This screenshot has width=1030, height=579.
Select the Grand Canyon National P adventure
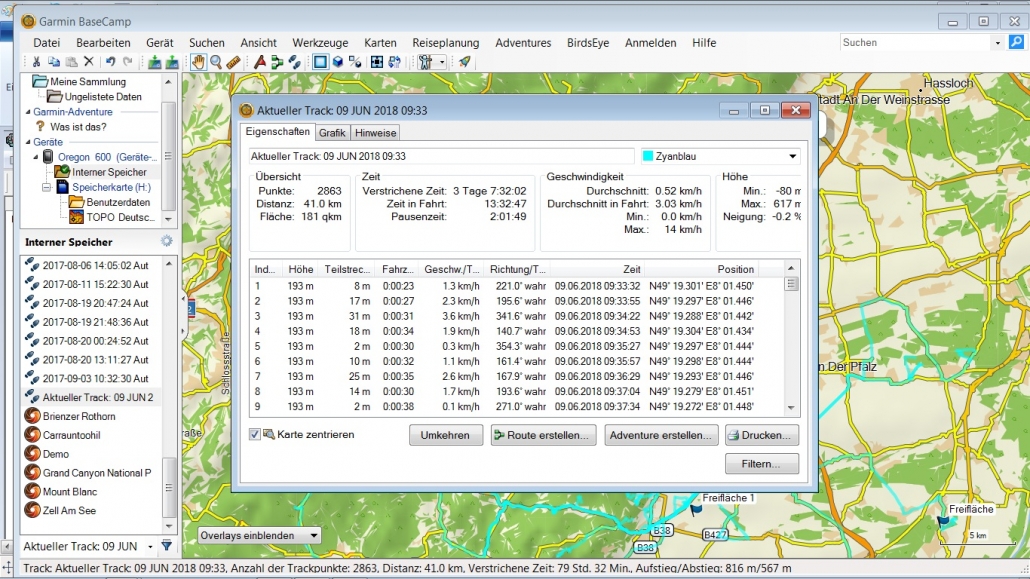[97, 473]
